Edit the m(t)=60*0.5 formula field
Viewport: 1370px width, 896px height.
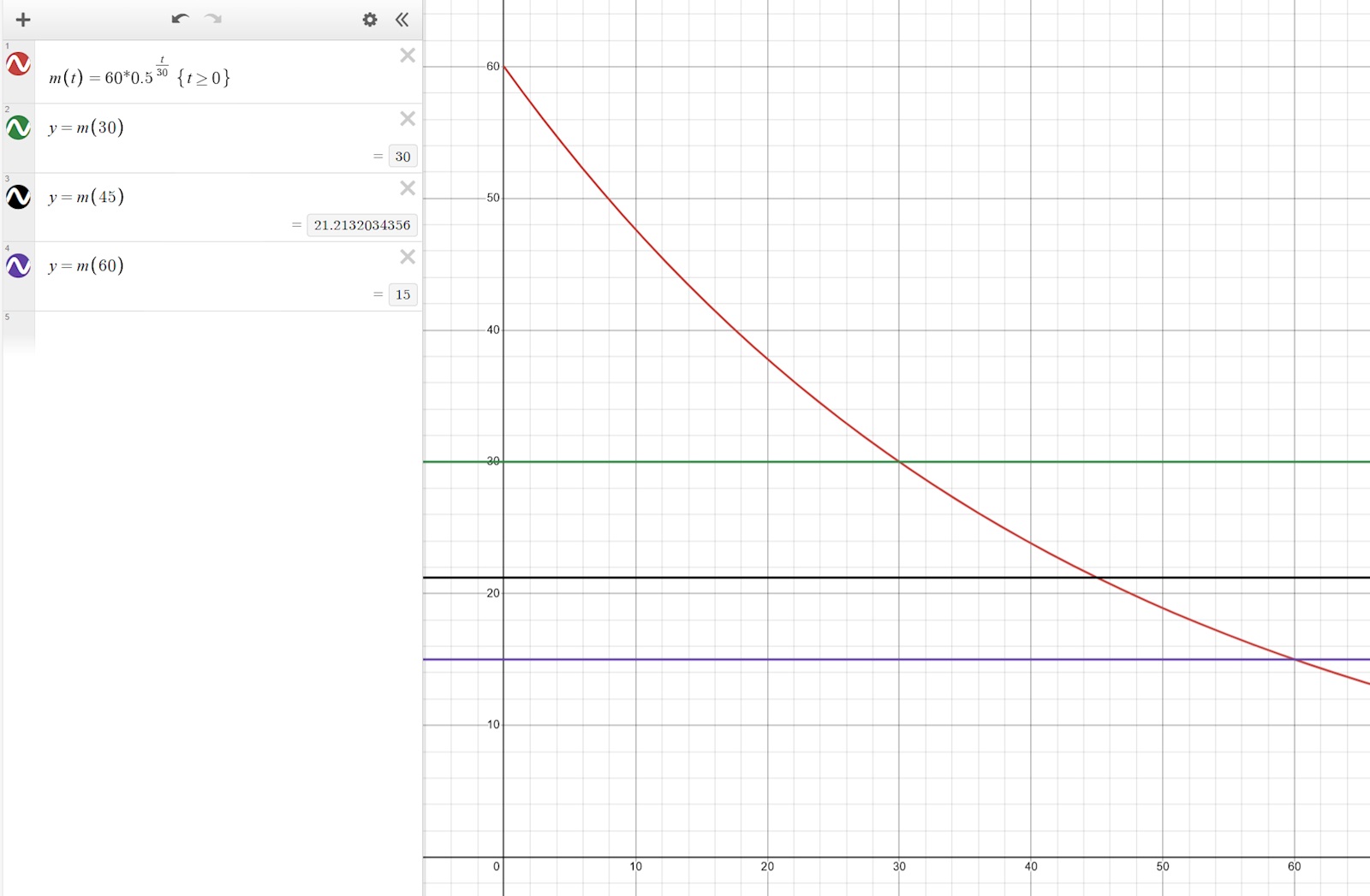point(139,77)
